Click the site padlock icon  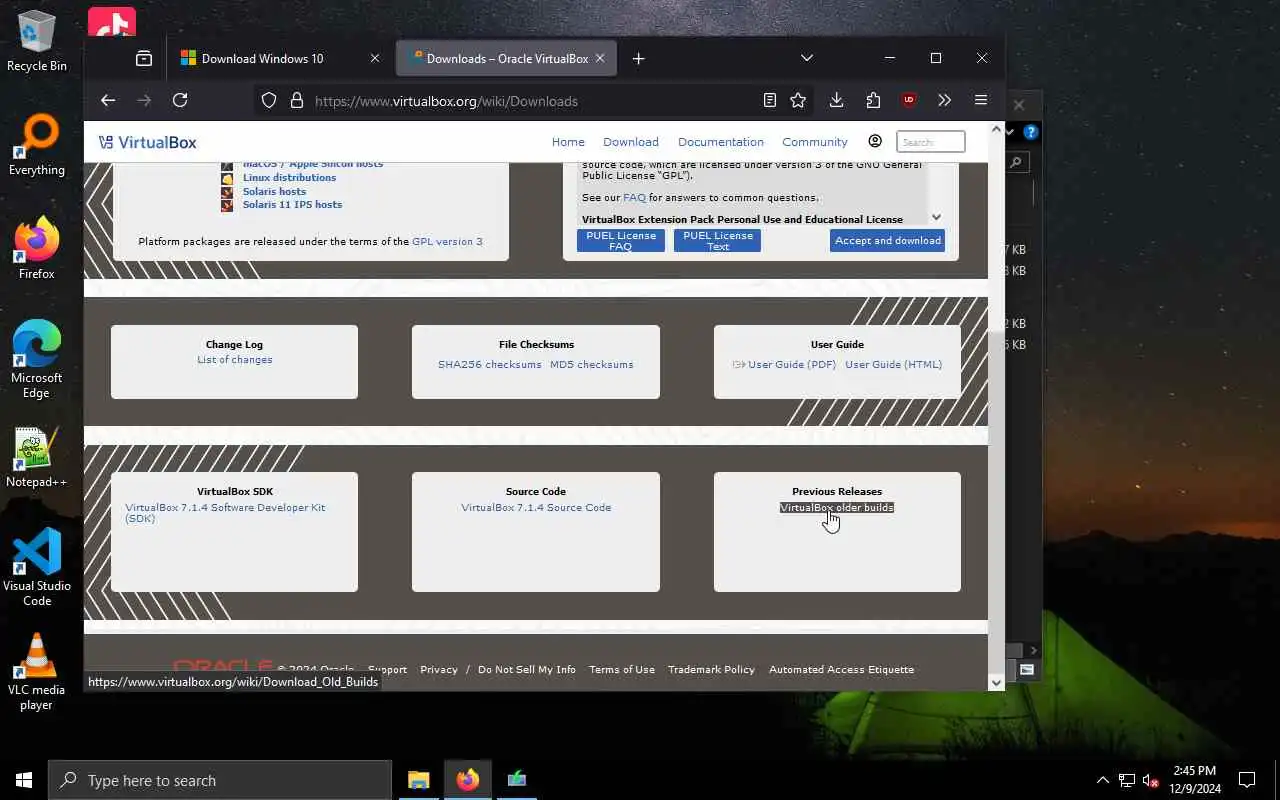296,100
